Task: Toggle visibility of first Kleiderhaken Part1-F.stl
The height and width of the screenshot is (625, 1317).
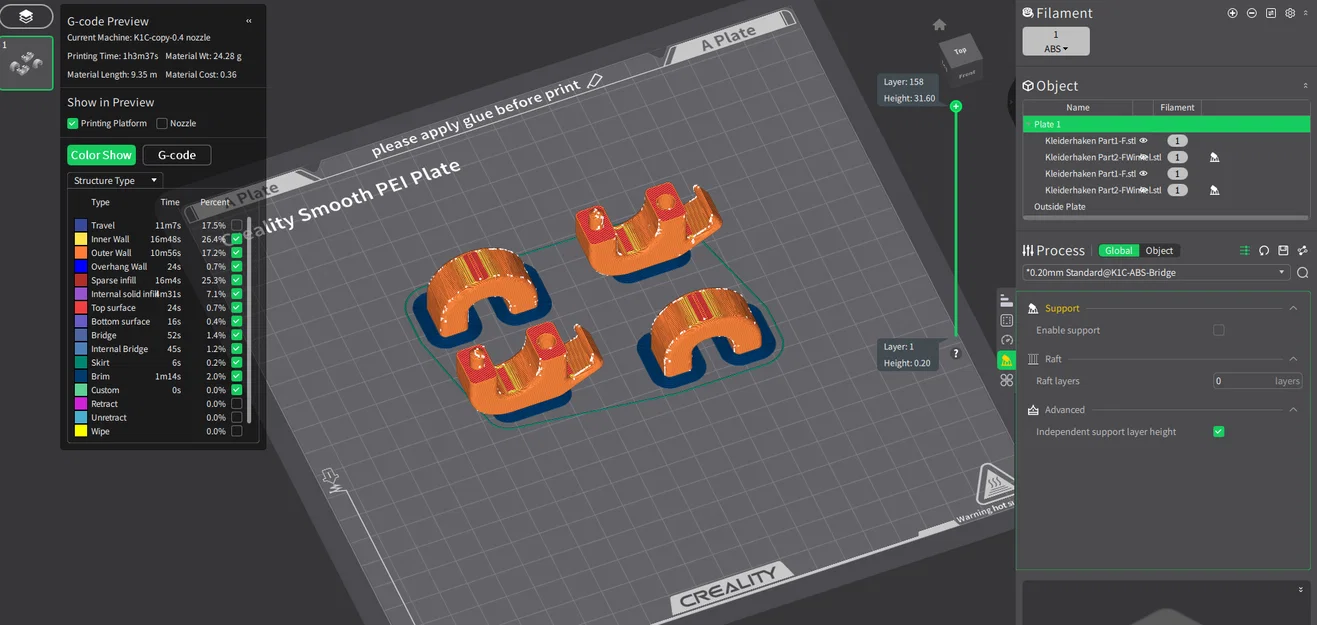Action: [x=1144, y=141]
